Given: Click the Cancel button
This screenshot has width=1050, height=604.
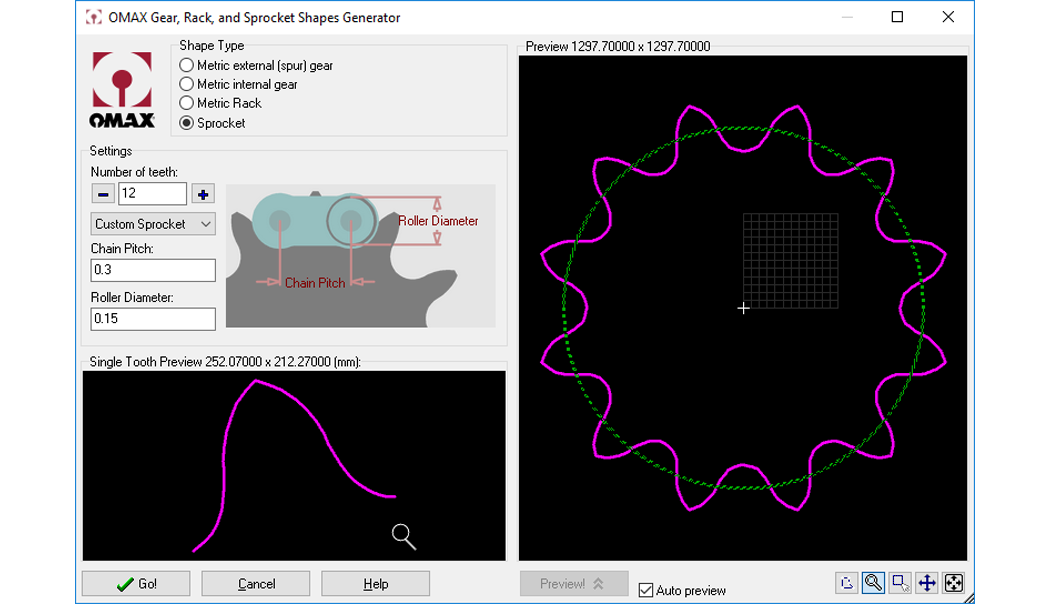Looking at the screenshot, I should pyautogui.click(x=256, y=584).
